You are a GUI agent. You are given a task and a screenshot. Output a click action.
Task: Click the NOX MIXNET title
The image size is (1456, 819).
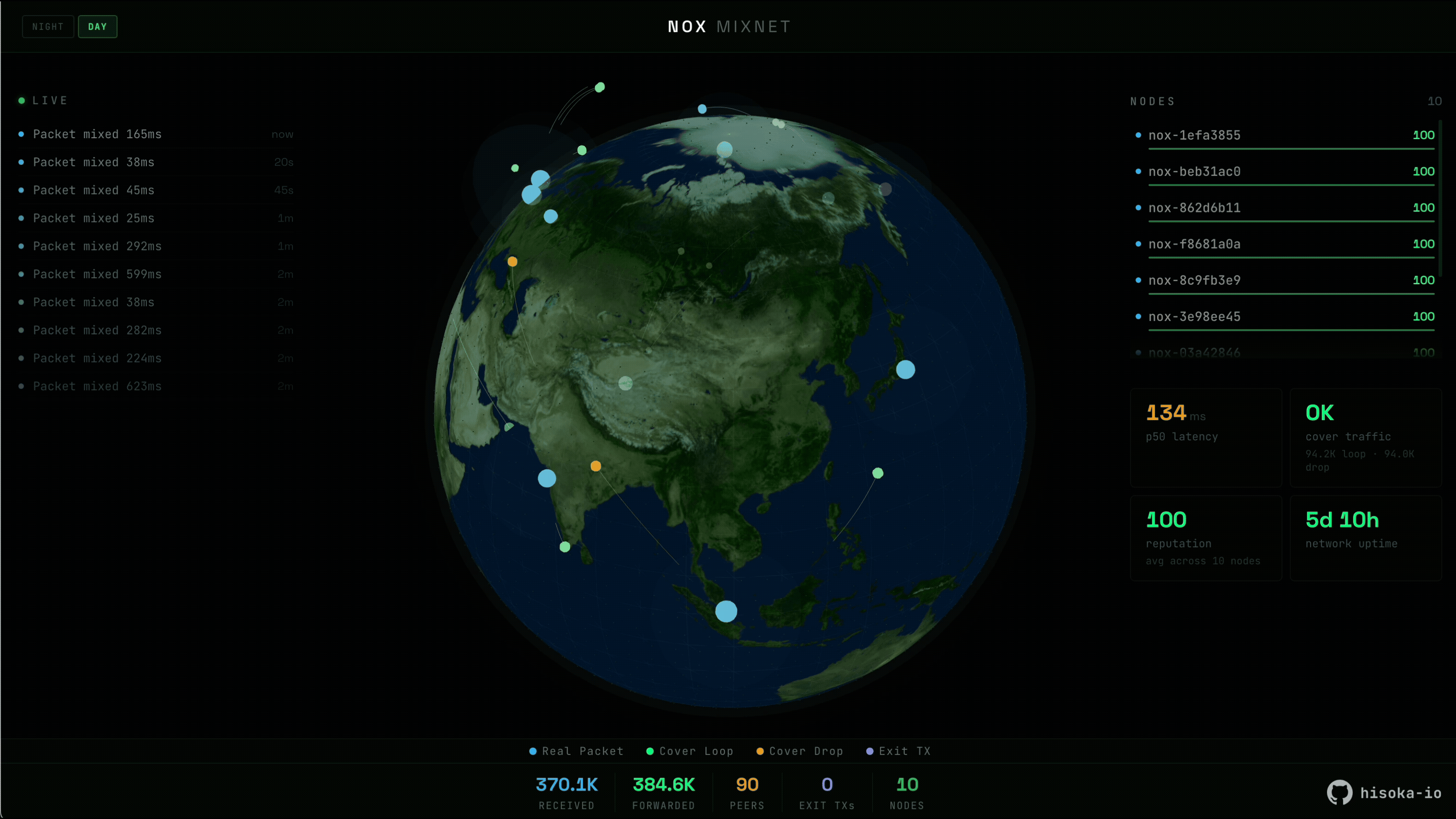(728, 26)
